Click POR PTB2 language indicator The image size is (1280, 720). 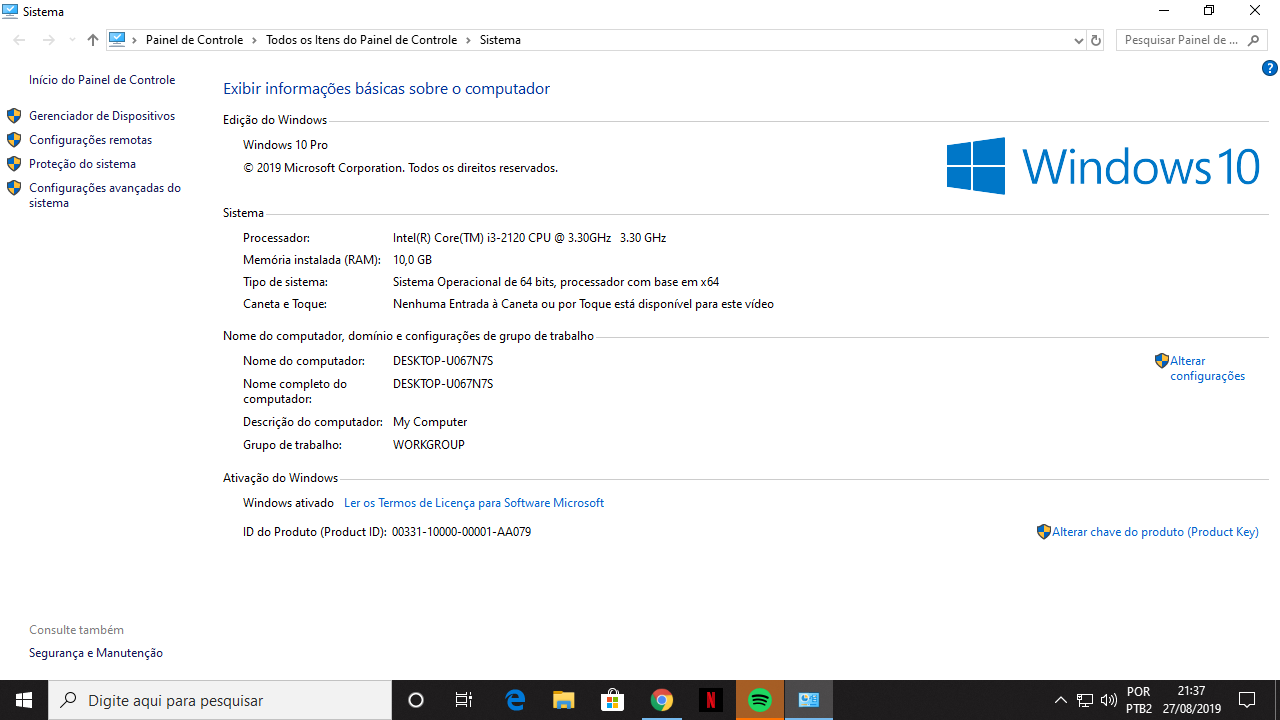(1139, 700)
